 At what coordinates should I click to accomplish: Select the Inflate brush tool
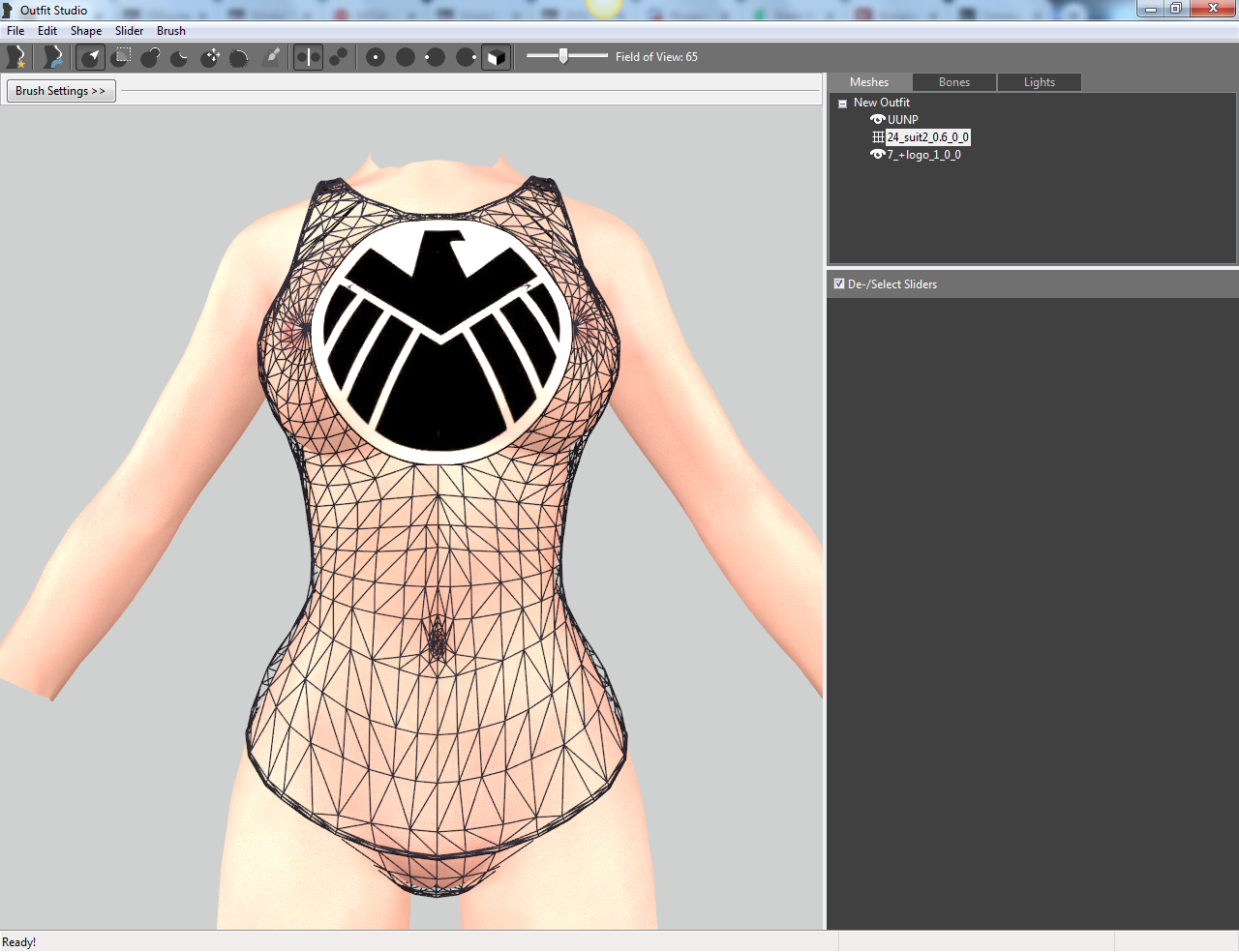pos(150,57)
